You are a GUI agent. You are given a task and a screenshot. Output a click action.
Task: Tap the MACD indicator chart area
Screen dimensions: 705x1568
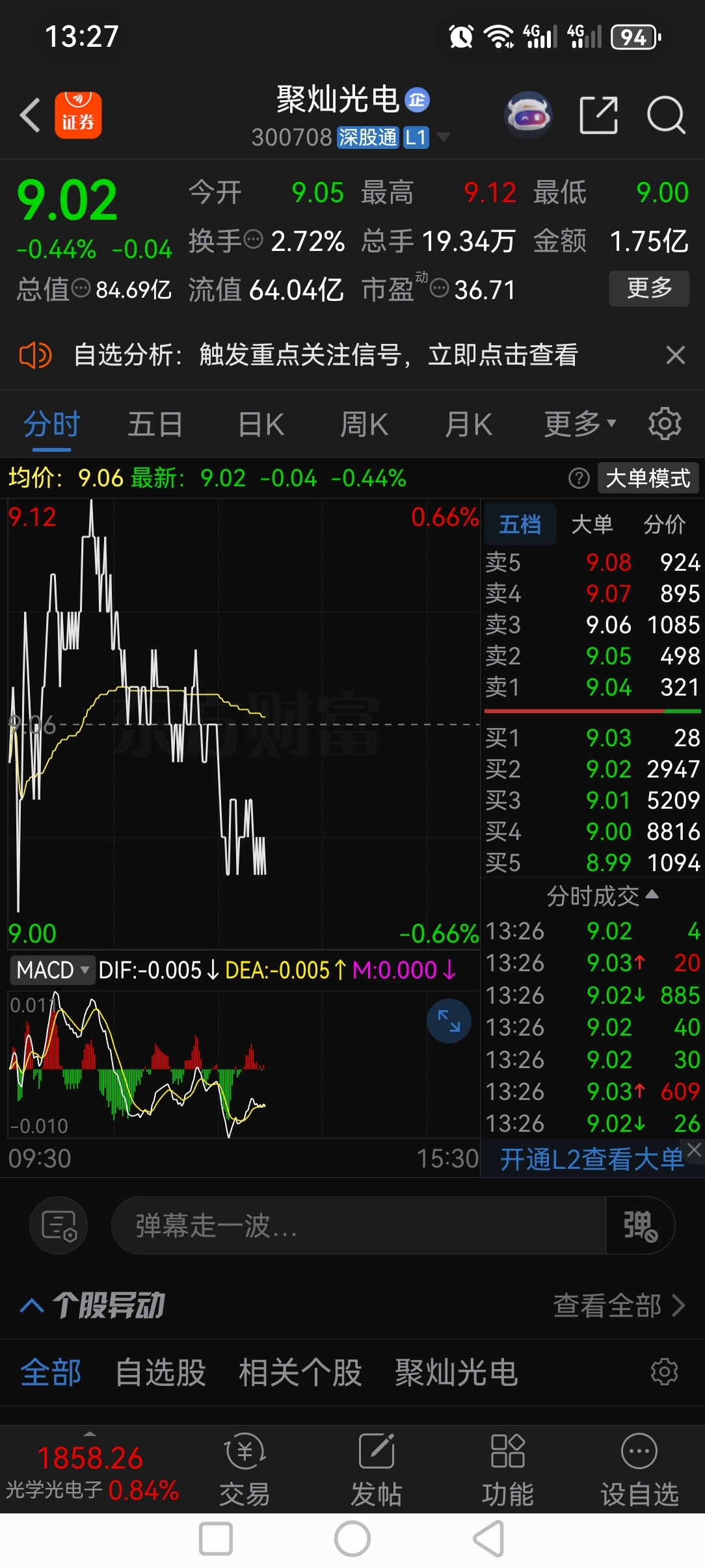[244, 1064]
